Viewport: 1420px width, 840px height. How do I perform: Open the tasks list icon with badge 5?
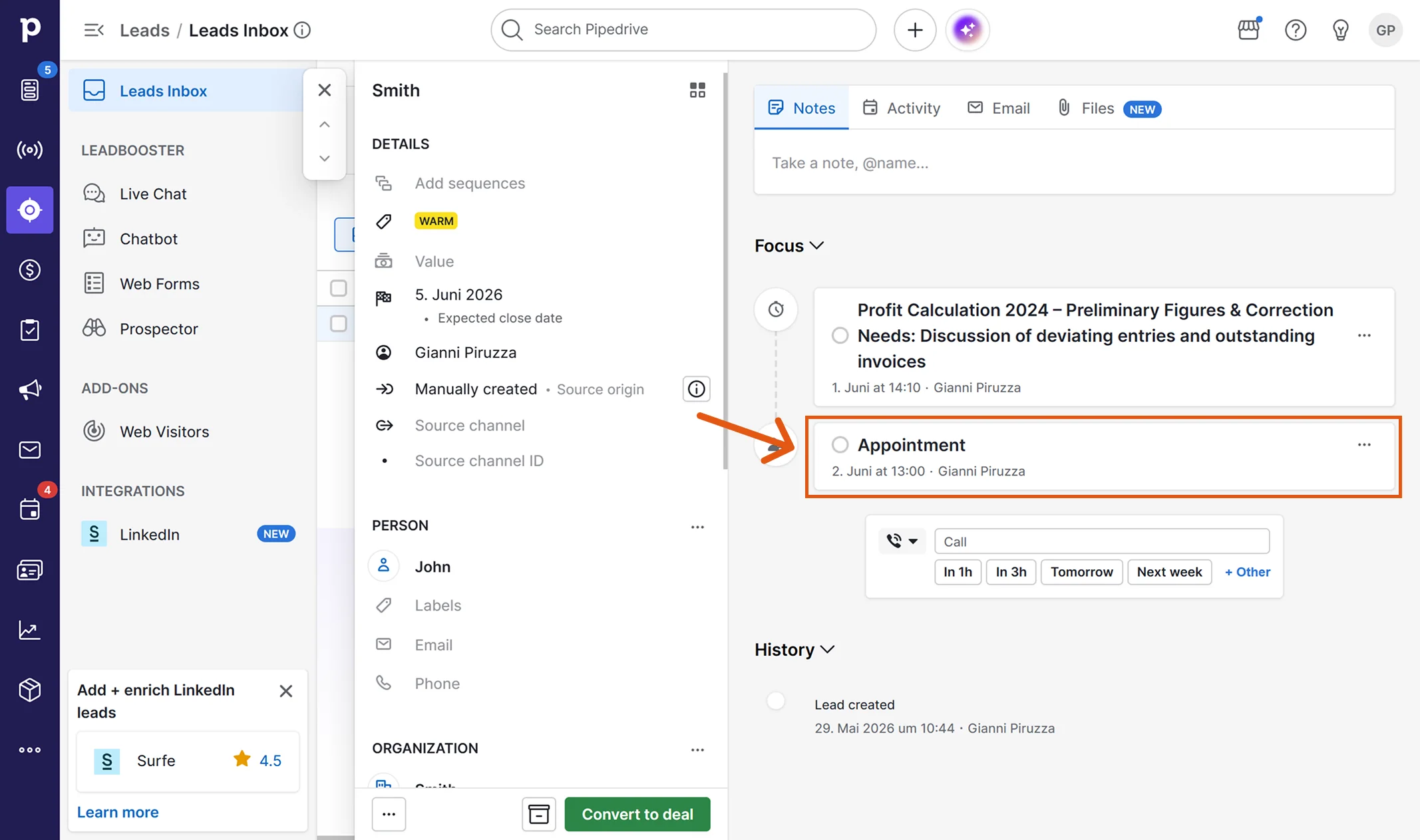(x=30, y=89)
